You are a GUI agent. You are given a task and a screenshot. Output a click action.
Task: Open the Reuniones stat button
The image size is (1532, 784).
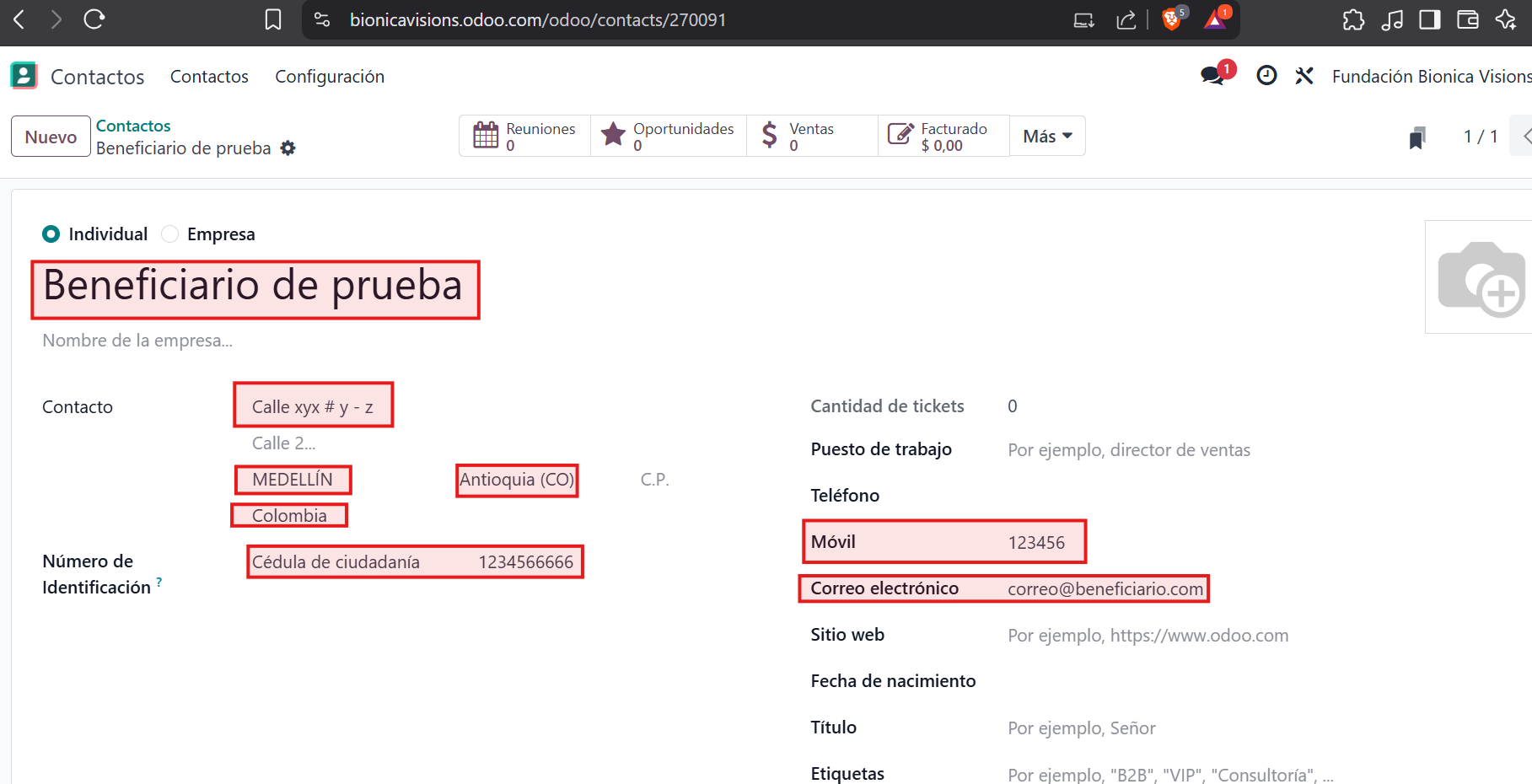[525, 137]
